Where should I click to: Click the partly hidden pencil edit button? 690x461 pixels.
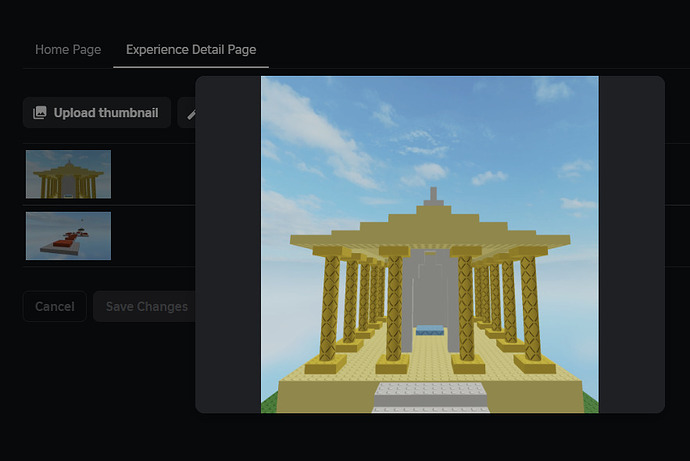(187, 113)
